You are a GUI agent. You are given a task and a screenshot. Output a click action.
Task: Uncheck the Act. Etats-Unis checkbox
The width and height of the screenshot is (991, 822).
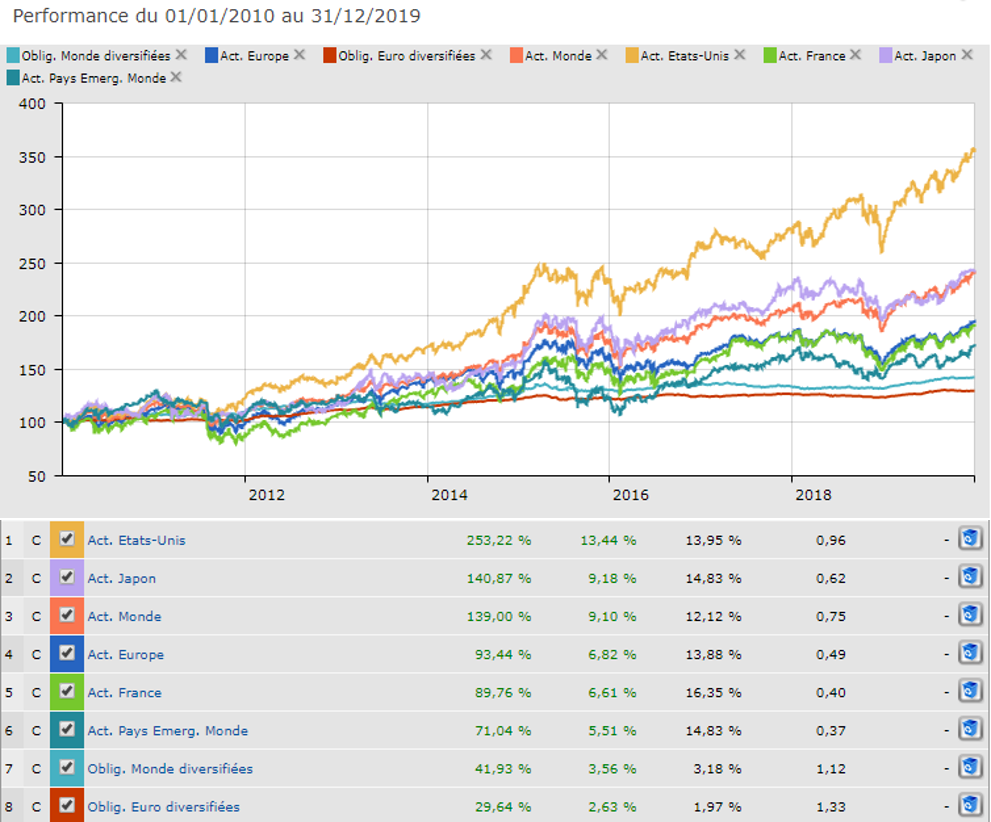67,539
